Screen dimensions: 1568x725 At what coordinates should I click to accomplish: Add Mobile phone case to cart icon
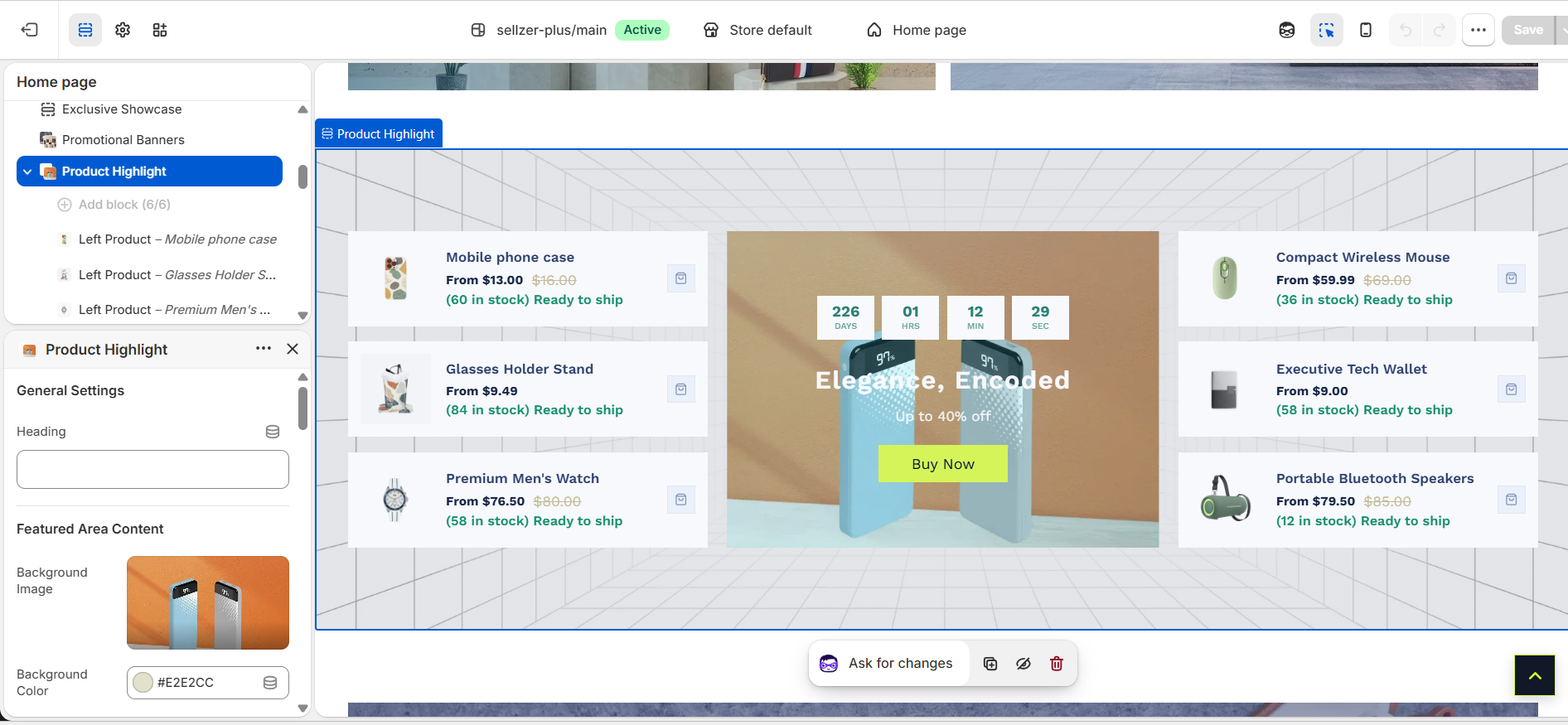pyautogui.click(x=681, y=278)
